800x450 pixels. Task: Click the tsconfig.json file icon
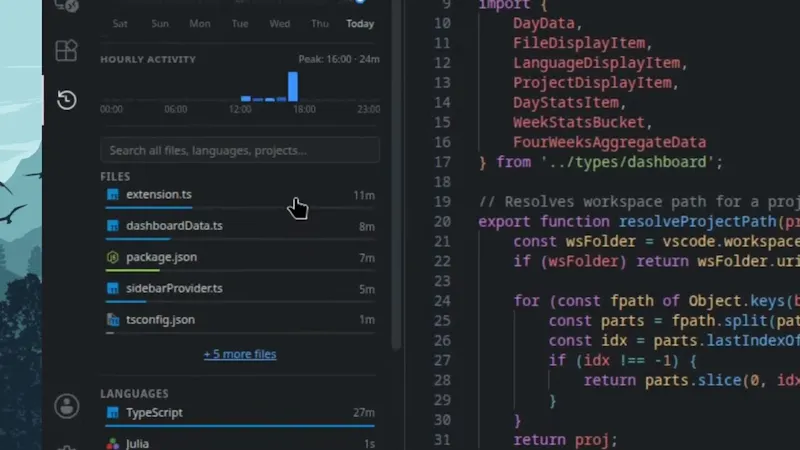113,320
